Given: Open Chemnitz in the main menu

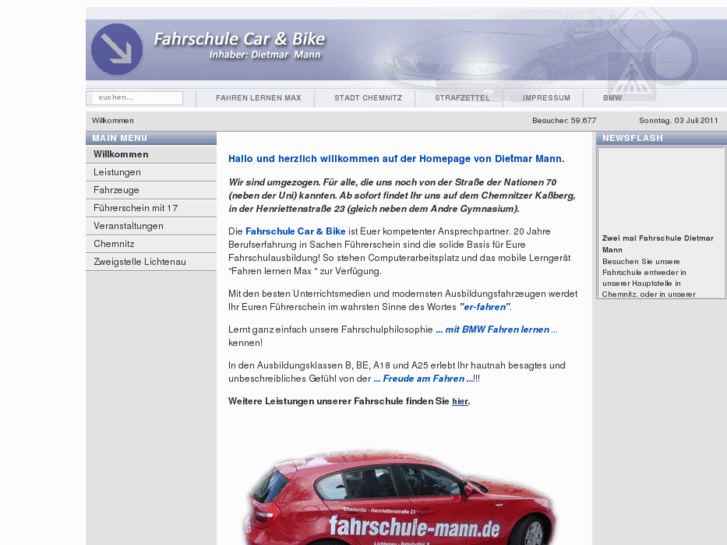Looking at the screenshot, I should tap(151, 244).
